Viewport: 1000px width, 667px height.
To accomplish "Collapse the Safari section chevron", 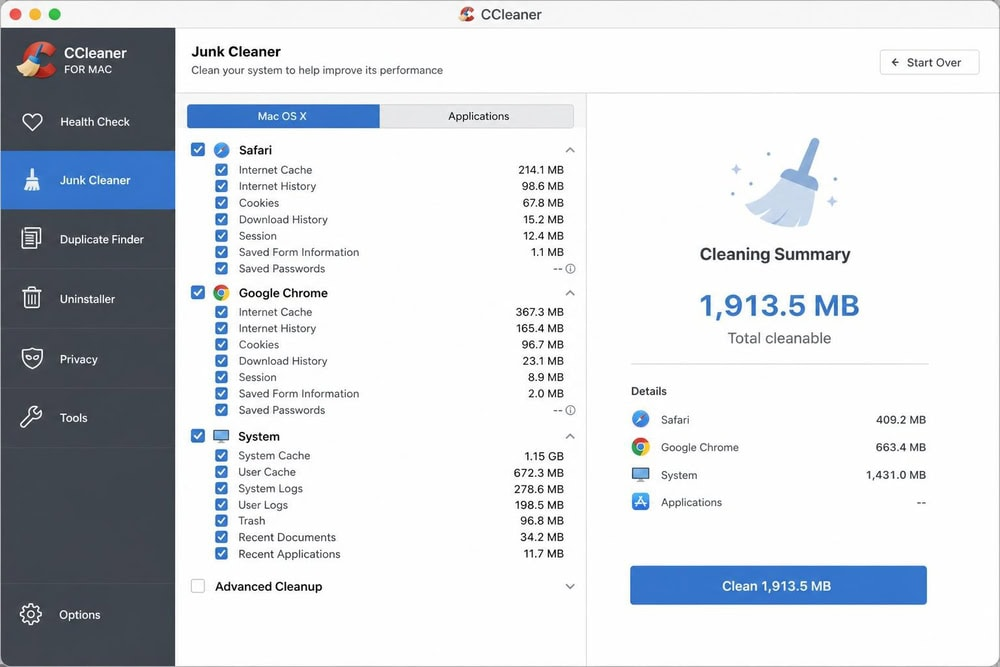I will pos(570,150).
